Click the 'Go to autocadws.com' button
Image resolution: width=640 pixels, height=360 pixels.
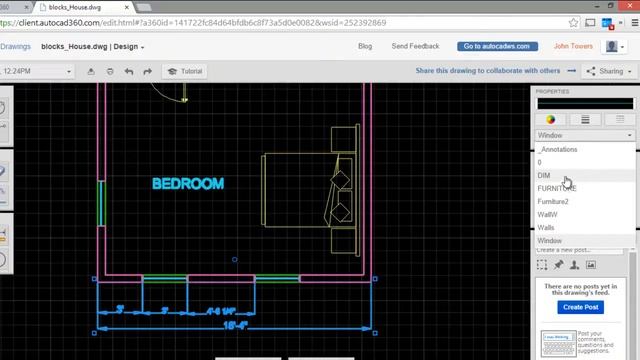[497, 47]
